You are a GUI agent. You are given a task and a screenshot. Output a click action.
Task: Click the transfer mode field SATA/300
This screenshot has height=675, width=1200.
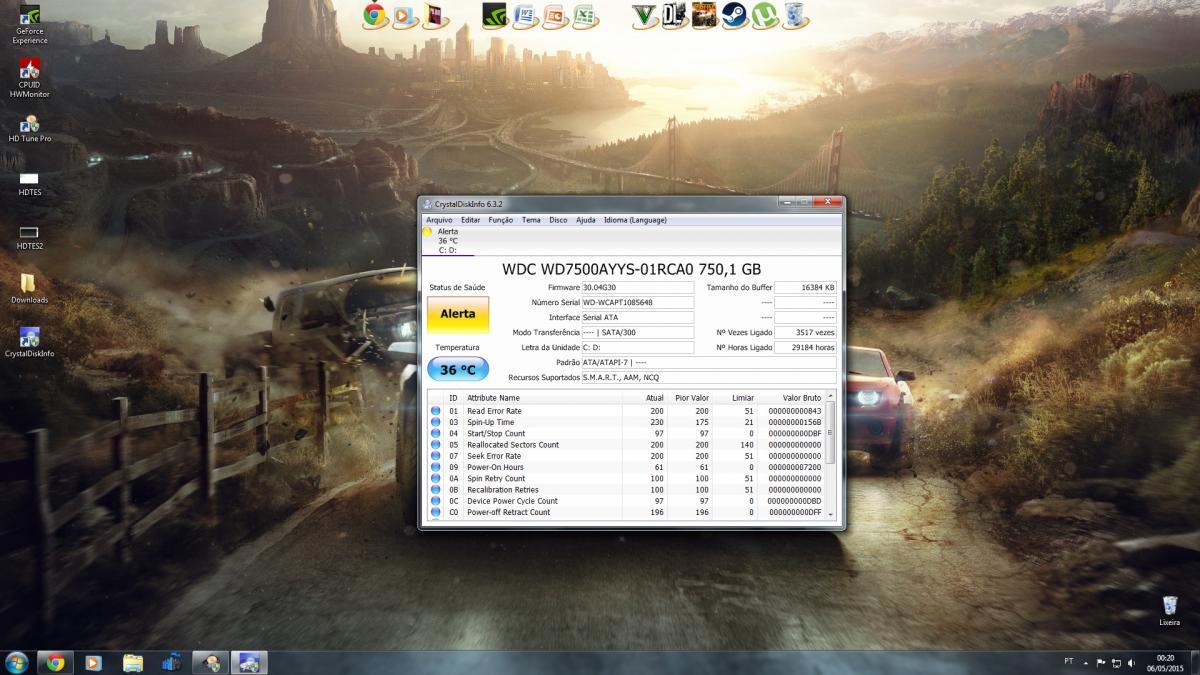coord(637,332)
